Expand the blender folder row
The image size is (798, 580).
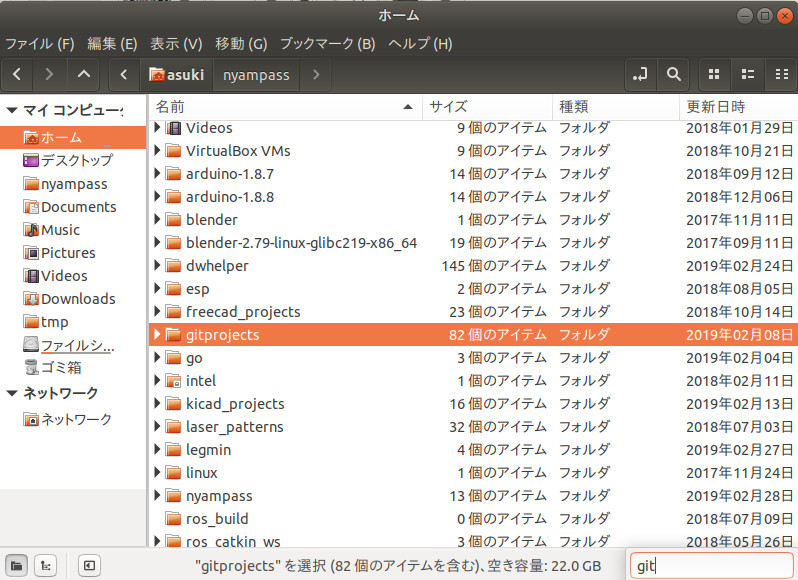click(157, 219)
